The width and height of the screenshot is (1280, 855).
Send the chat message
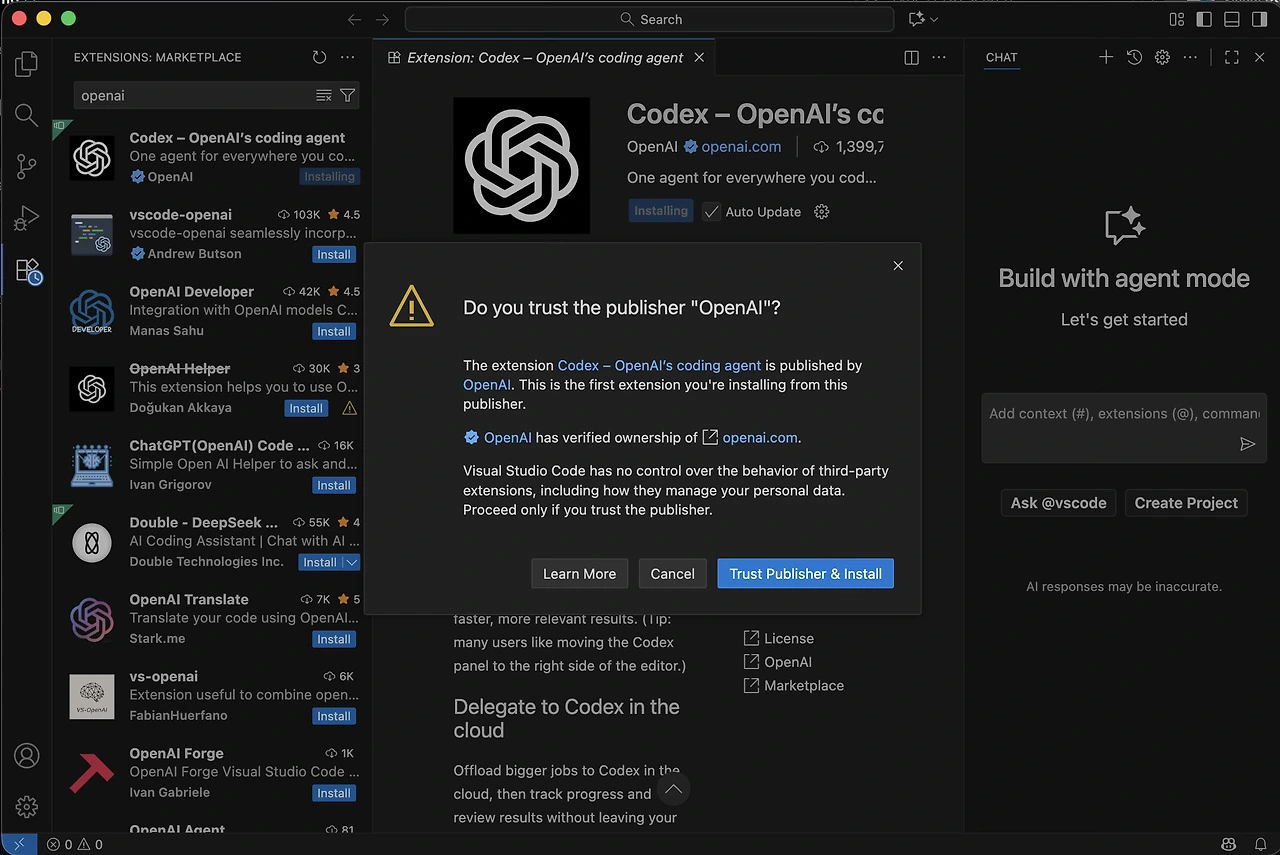click(x=1247, y=444)
